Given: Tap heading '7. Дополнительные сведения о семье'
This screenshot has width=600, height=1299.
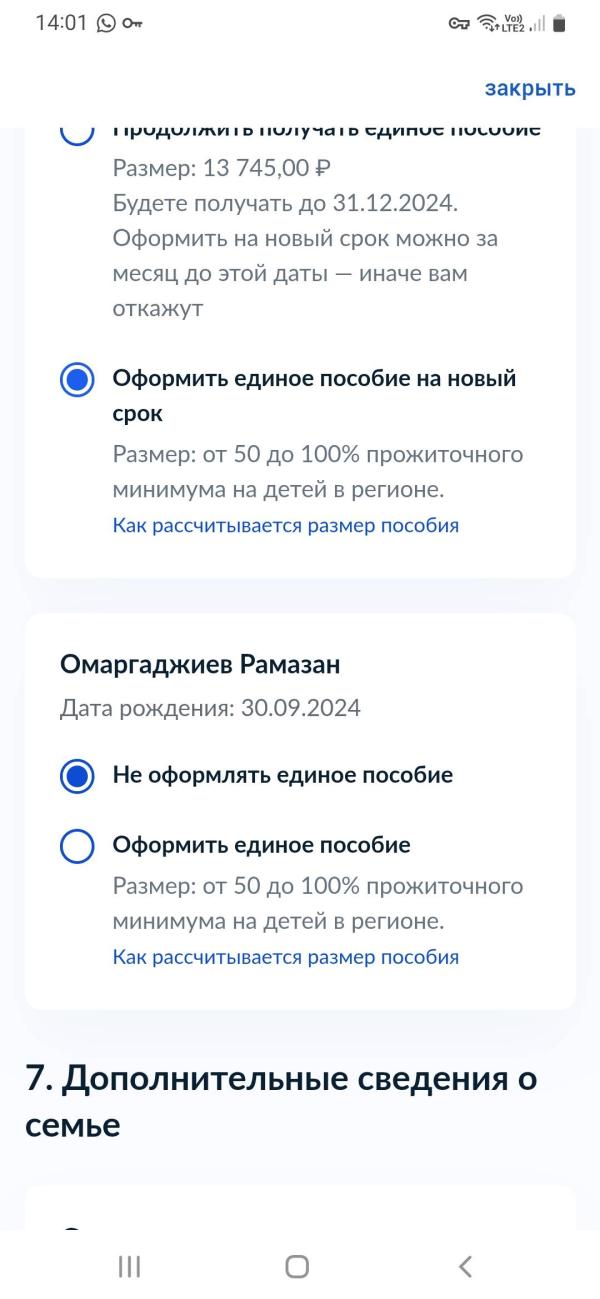Looking at the screenshot, I should click(281, 1102).
